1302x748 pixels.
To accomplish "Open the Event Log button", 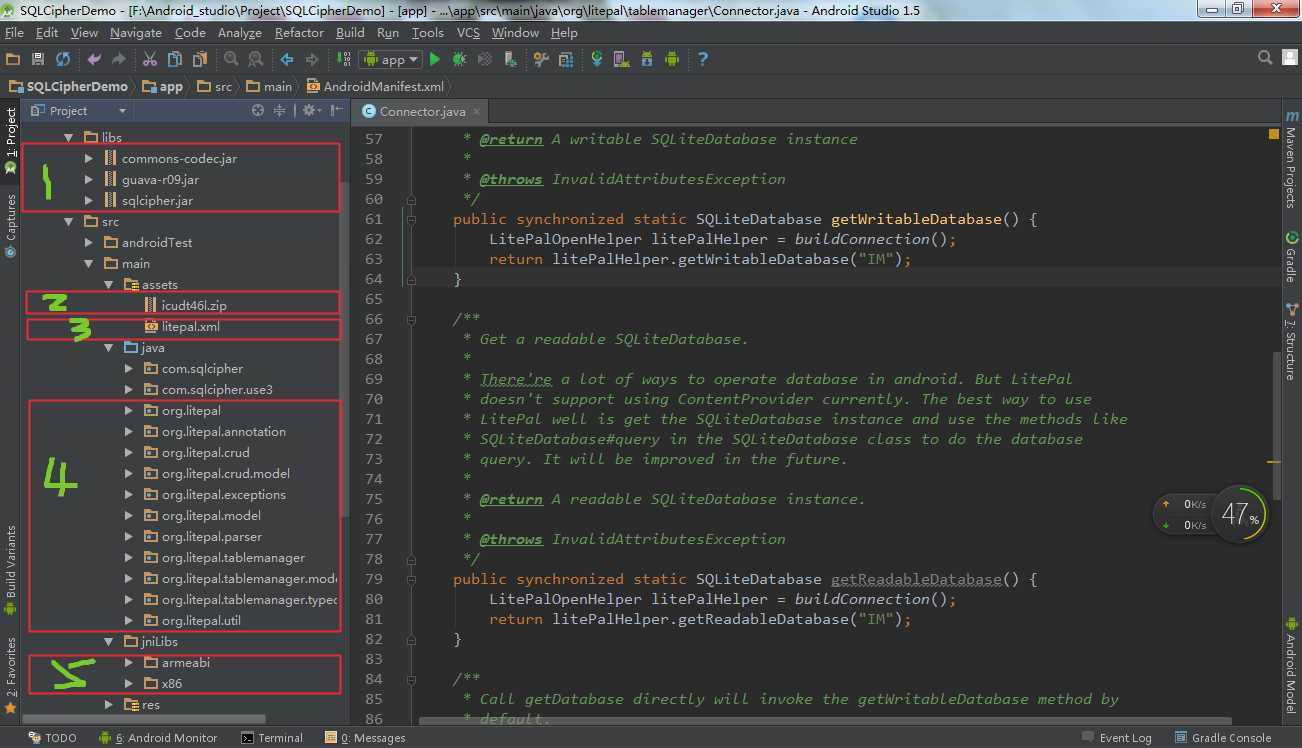I will (1116, 738).
